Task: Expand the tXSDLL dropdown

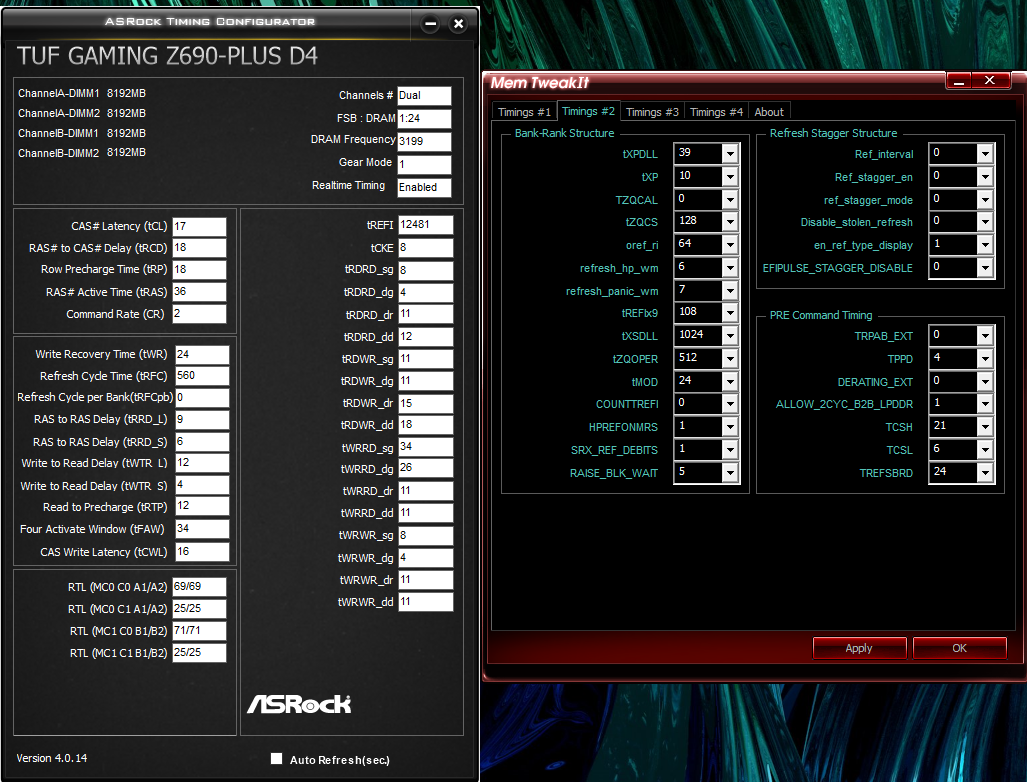Action: (x=730, y=335)
